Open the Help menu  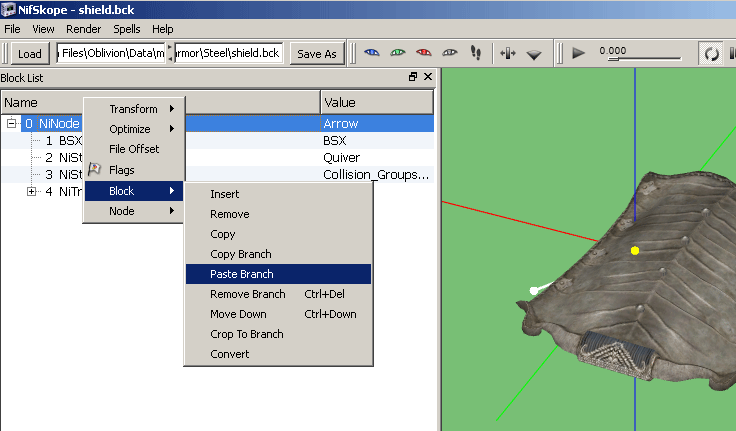pos(162,29)
